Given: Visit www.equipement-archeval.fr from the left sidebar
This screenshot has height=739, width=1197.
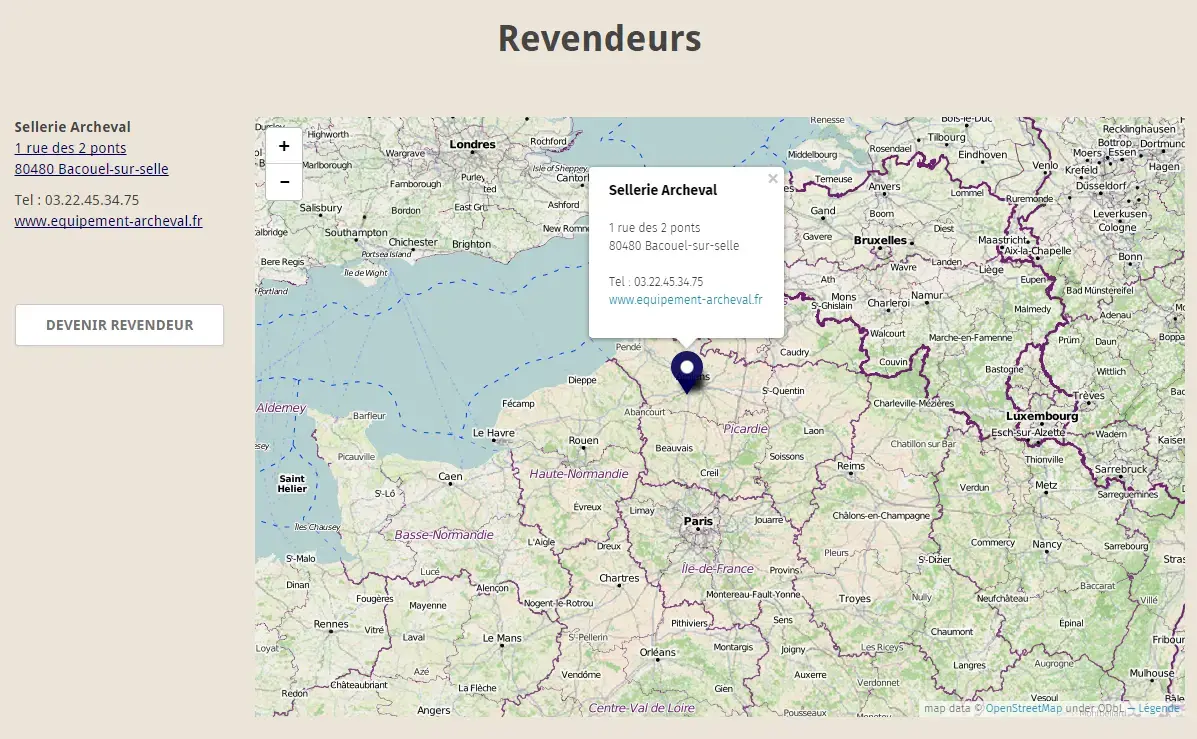Looking at the screenshot, I should [108, 221].
